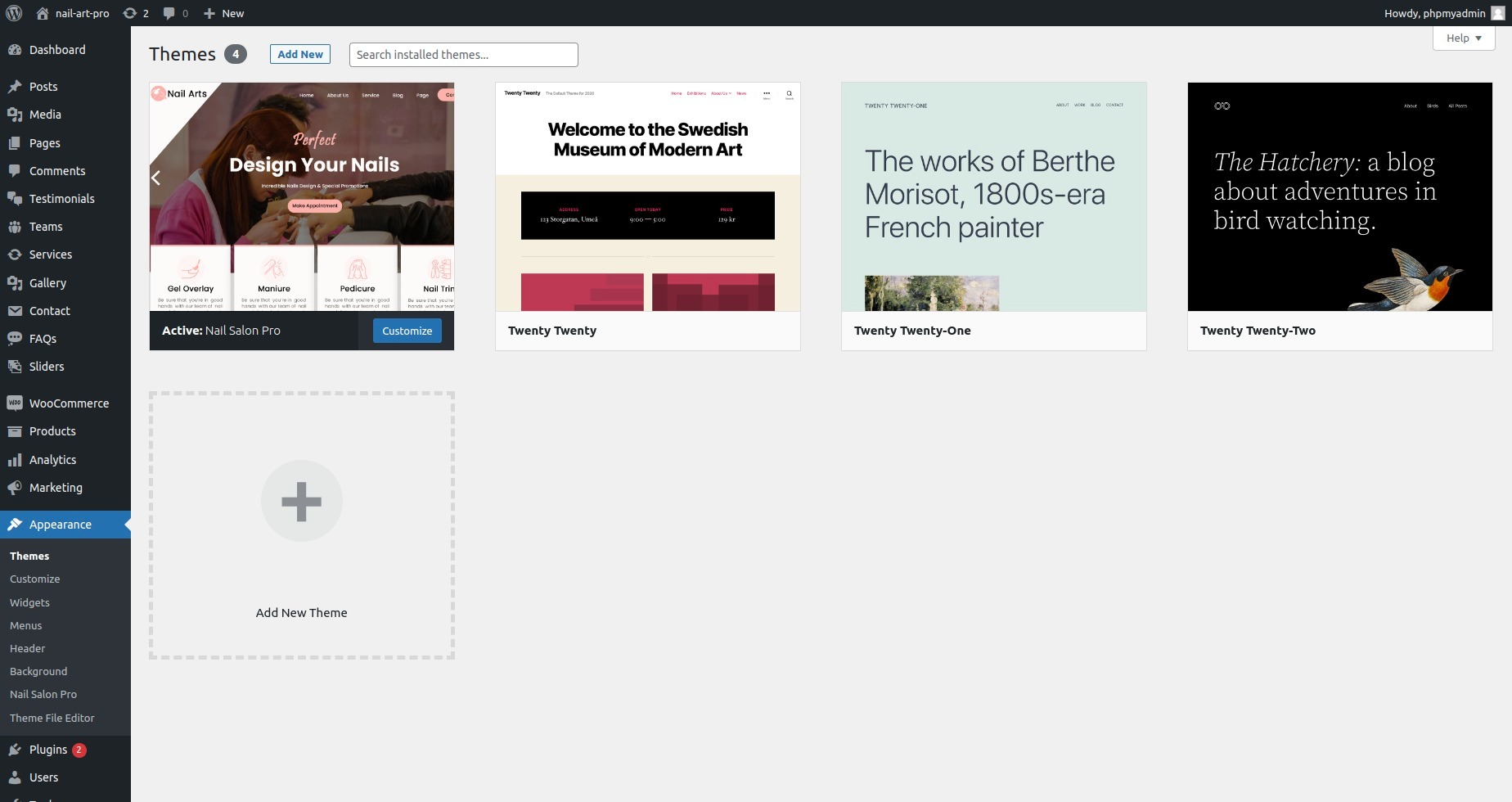Open Customize in Appearance submenu
This screenshot has height=802, width=1512.
[35, 579]
